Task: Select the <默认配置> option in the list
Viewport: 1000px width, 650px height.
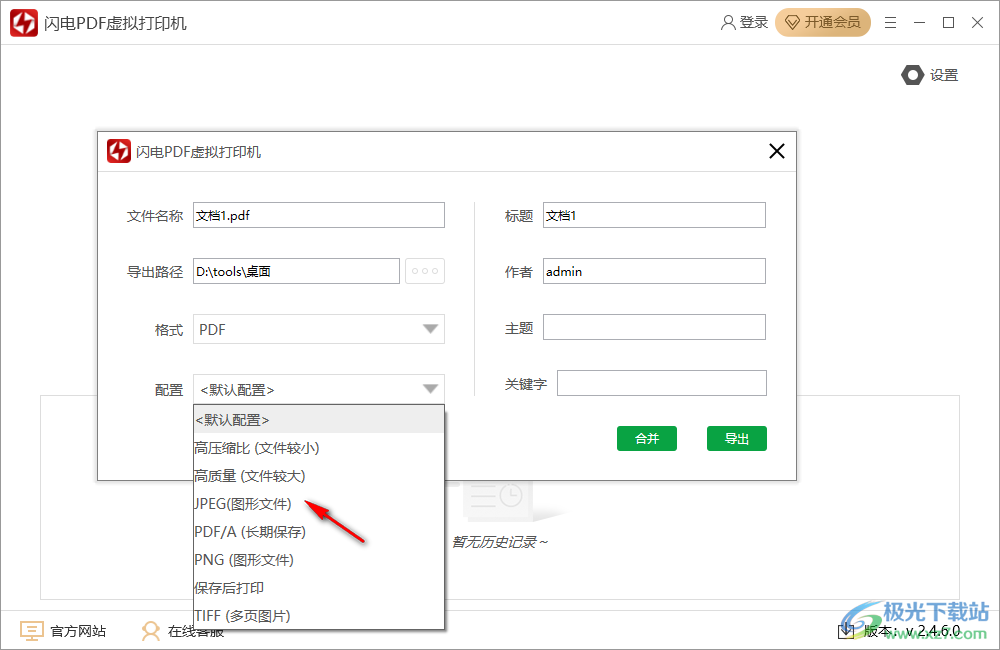Action: 318,420
